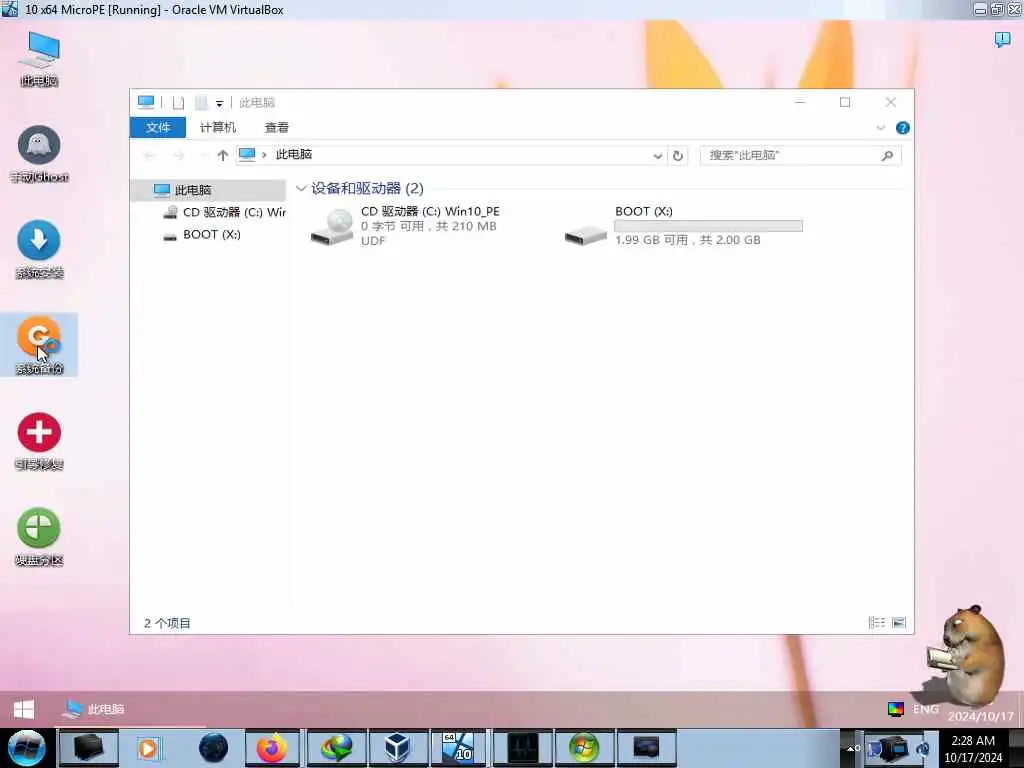
Task: Click BOOT (X:) capacity usage bar
Action: tap(709, 226)
